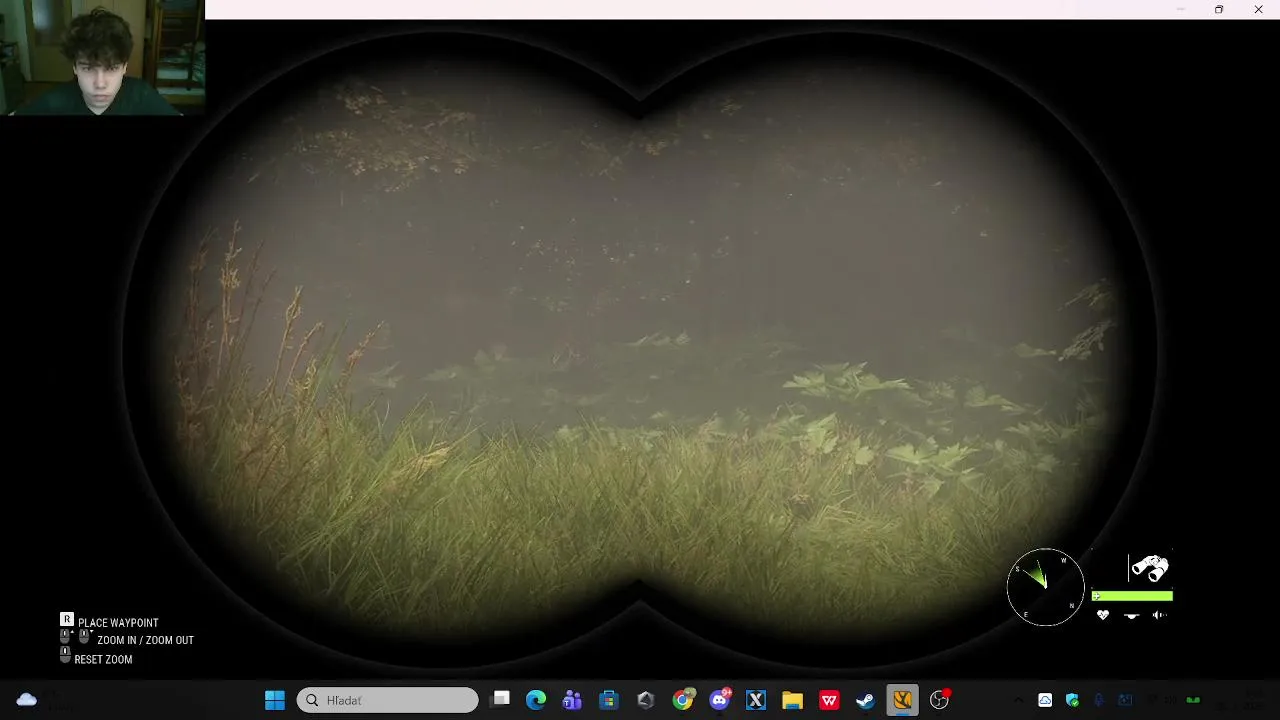
Task: Click the R key icon beside Place Waypoint
Action: coord(67,621)
